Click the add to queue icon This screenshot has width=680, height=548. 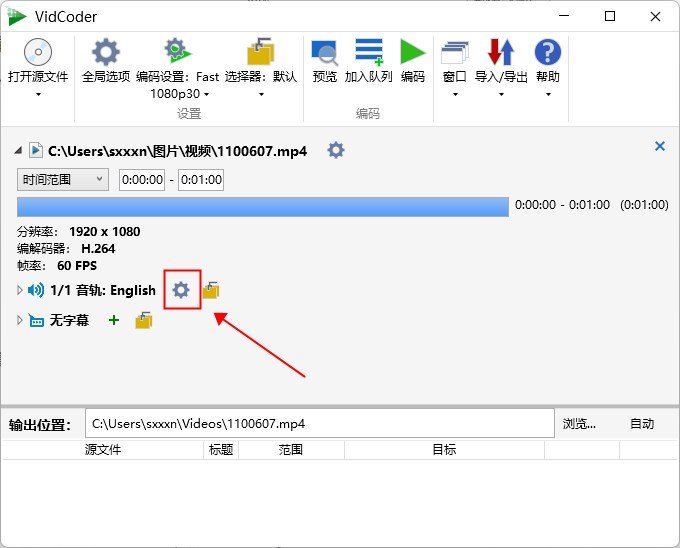[369, 52]
